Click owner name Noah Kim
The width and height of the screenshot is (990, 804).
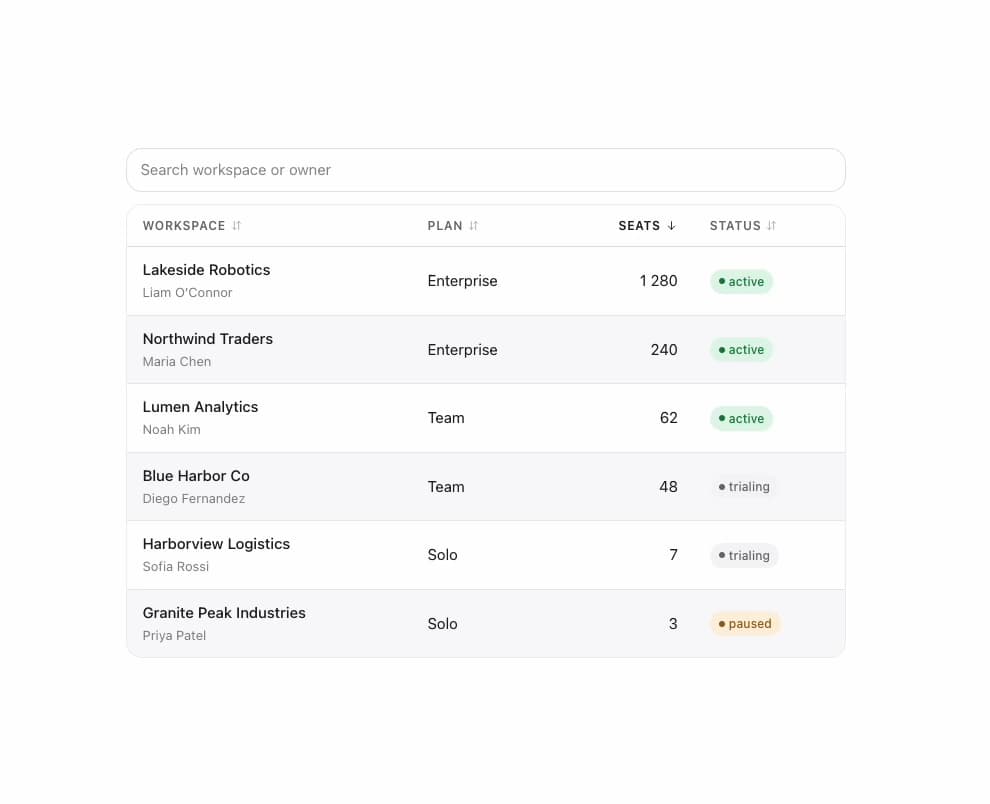tap(172, 429)
